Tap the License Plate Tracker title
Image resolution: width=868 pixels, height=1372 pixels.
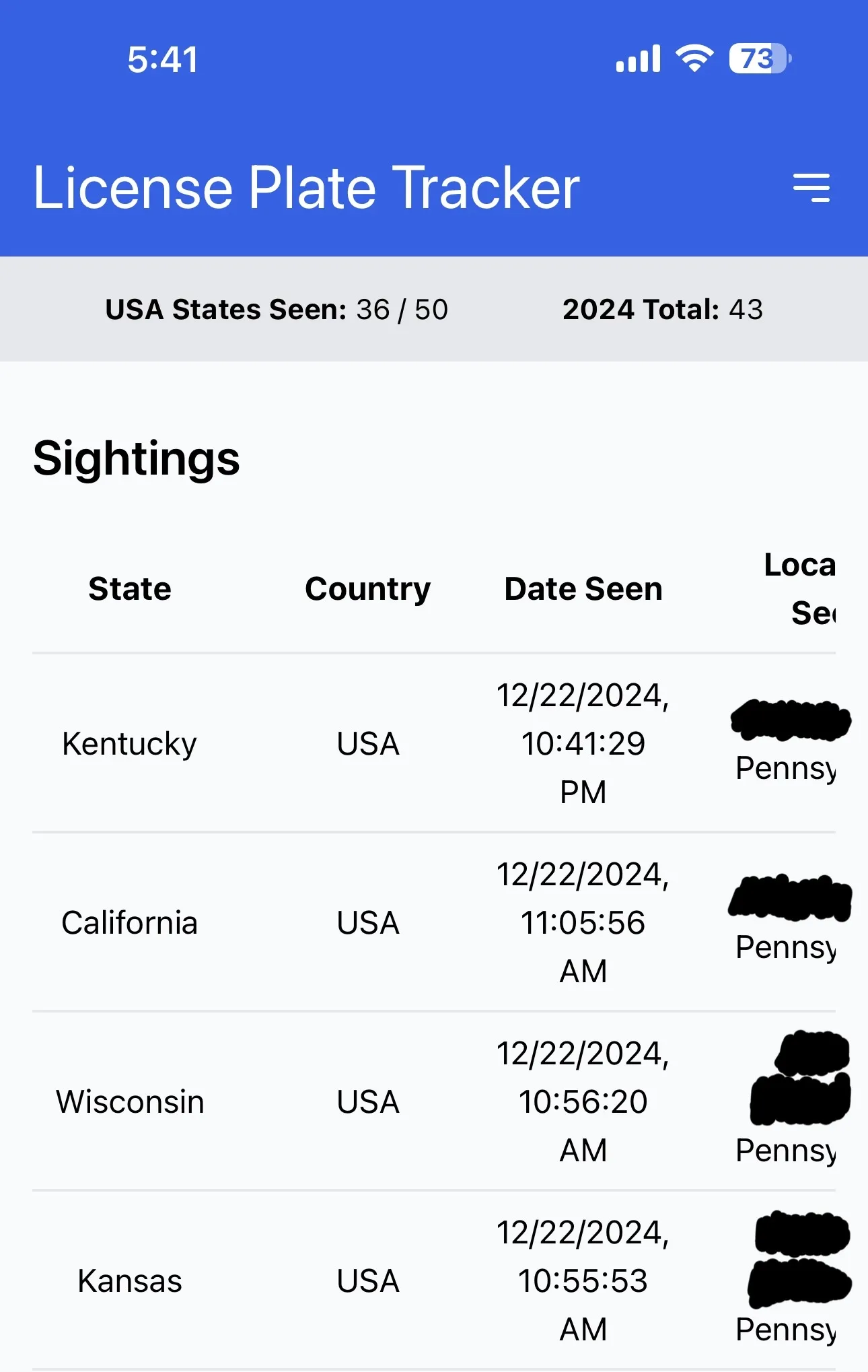click(x=306, y=188)
